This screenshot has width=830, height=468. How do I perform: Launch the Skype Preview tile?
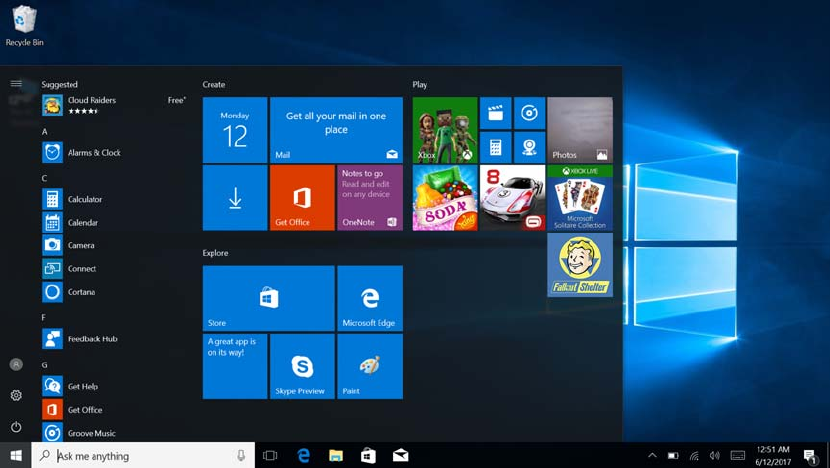(302, 366)
